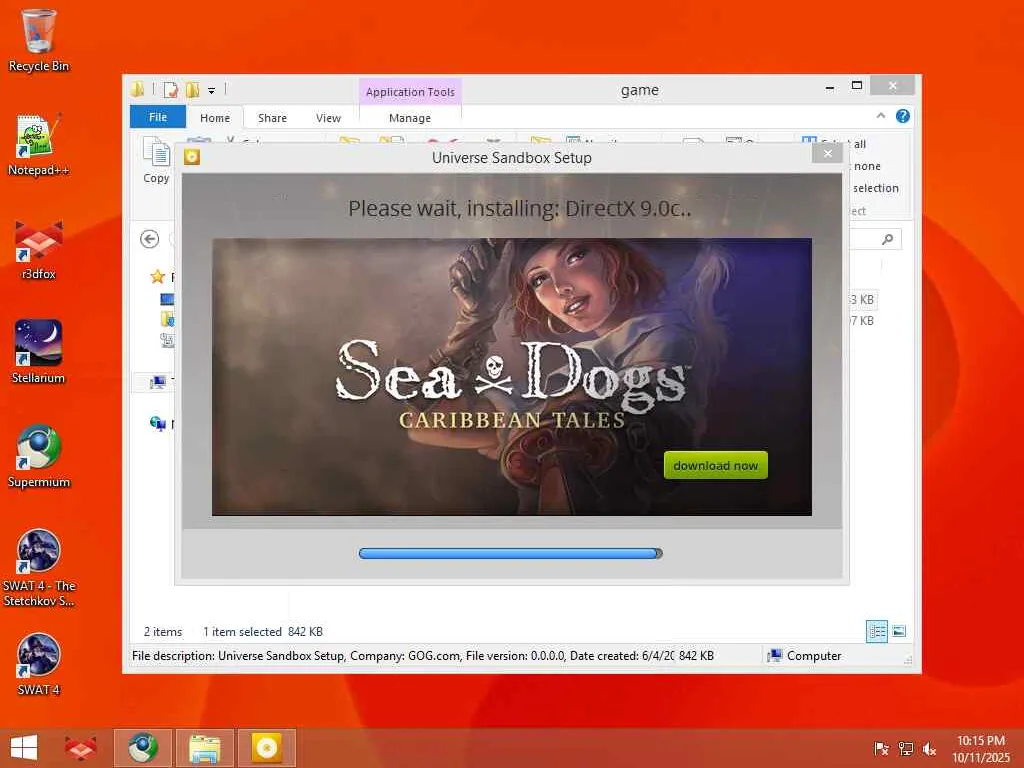Click the installation progress bar
This screenshot has height=768, width=1024.
coord(511,554)
